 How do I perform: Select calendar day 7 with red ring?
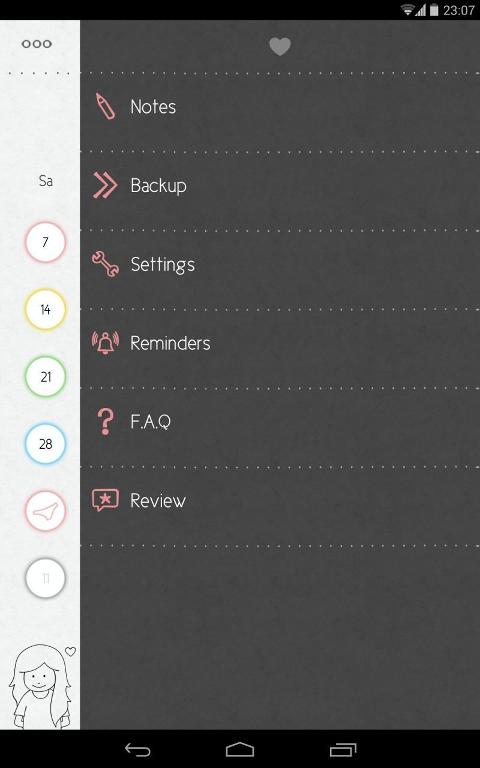point(45,242)
